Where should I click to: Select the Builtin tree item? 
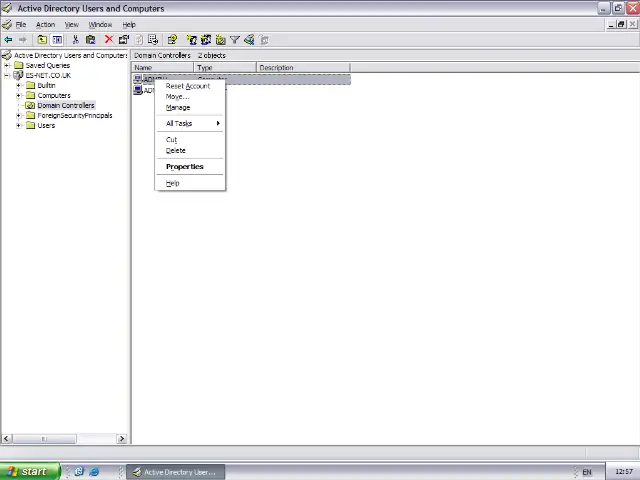(46, 85)
